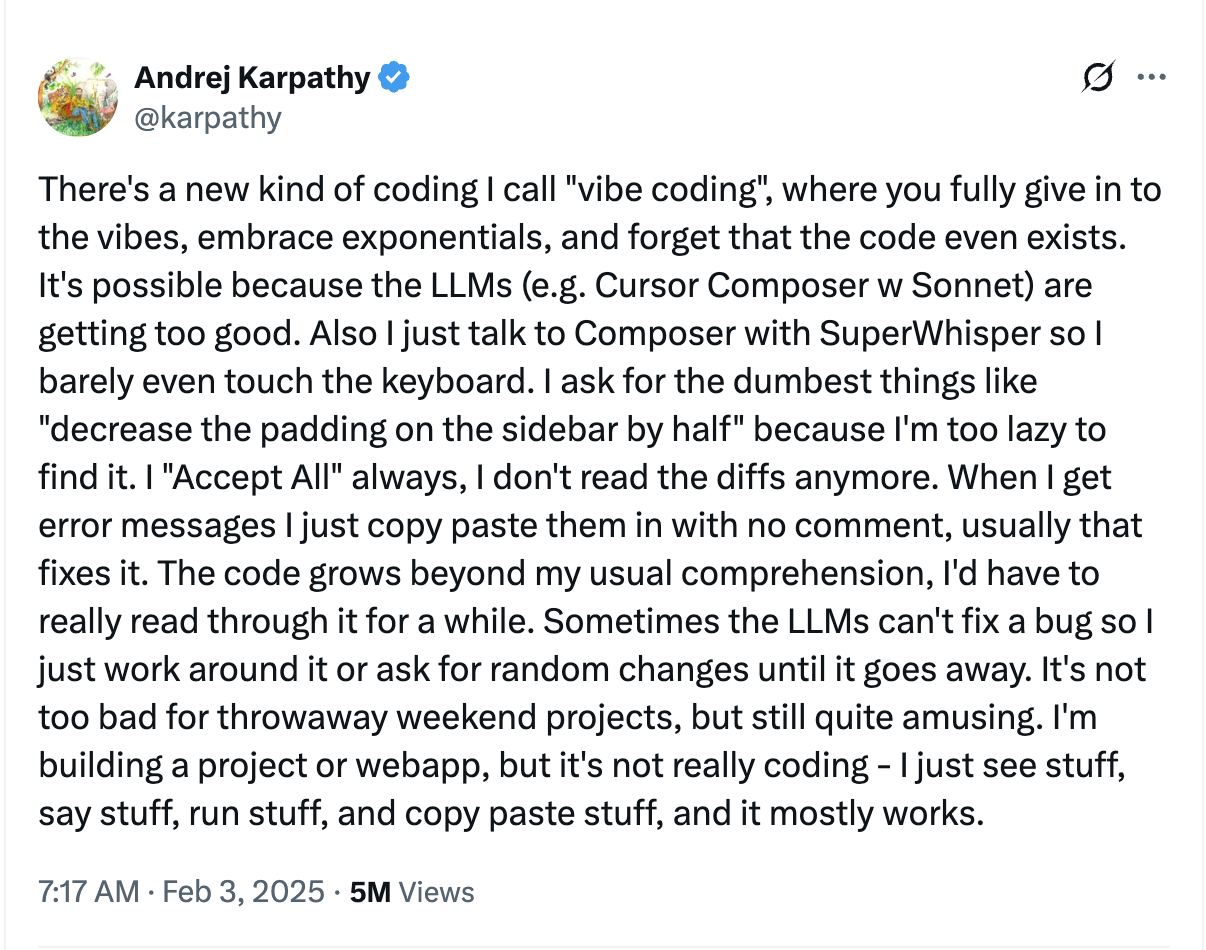Click the word "SuperWhisper" in the post

[x=930, y=333]
